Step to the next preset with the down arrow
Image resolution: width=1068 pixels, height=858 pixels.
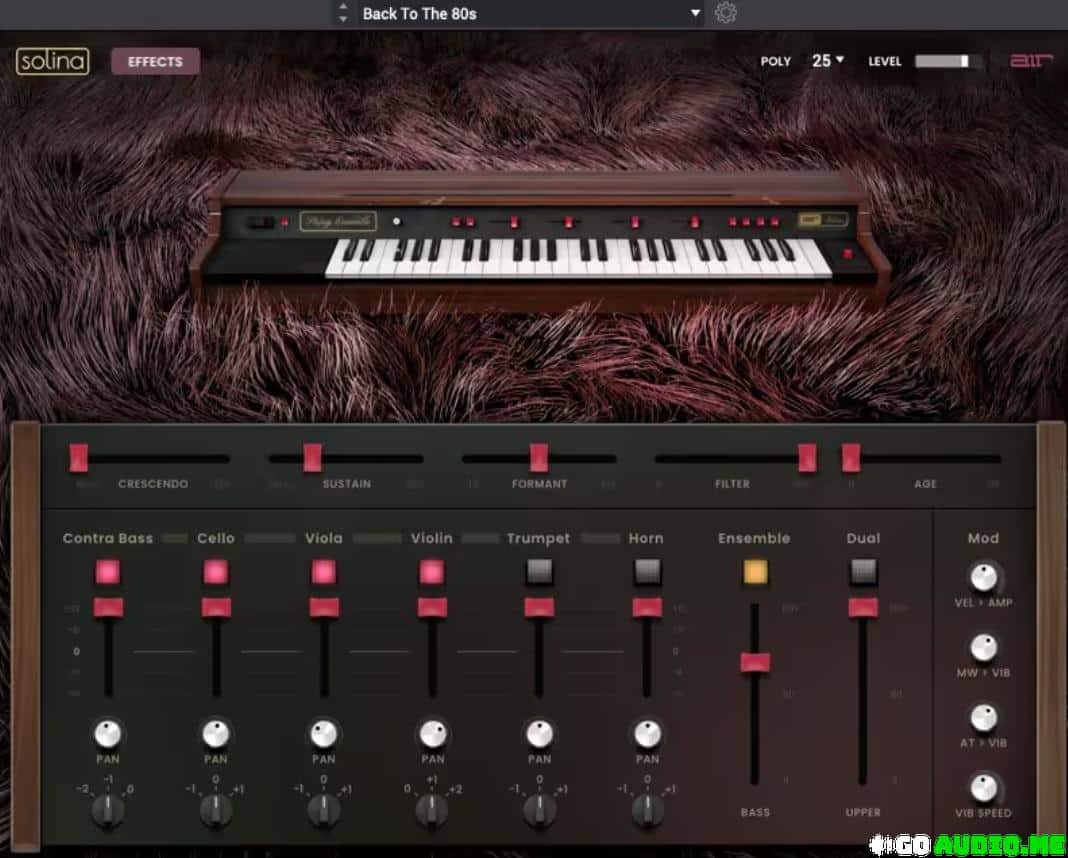[343, 19]
